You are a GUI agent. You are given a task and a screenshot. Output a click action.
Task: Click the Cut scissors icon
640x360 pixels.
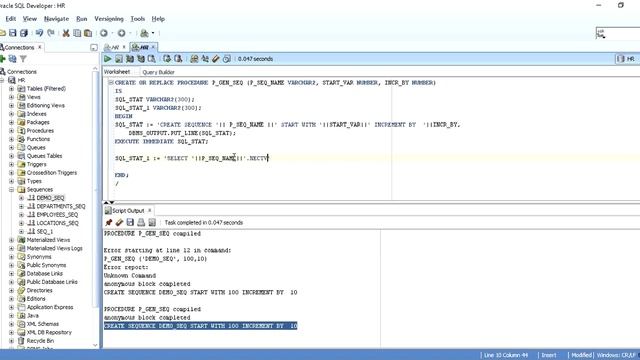66,33
